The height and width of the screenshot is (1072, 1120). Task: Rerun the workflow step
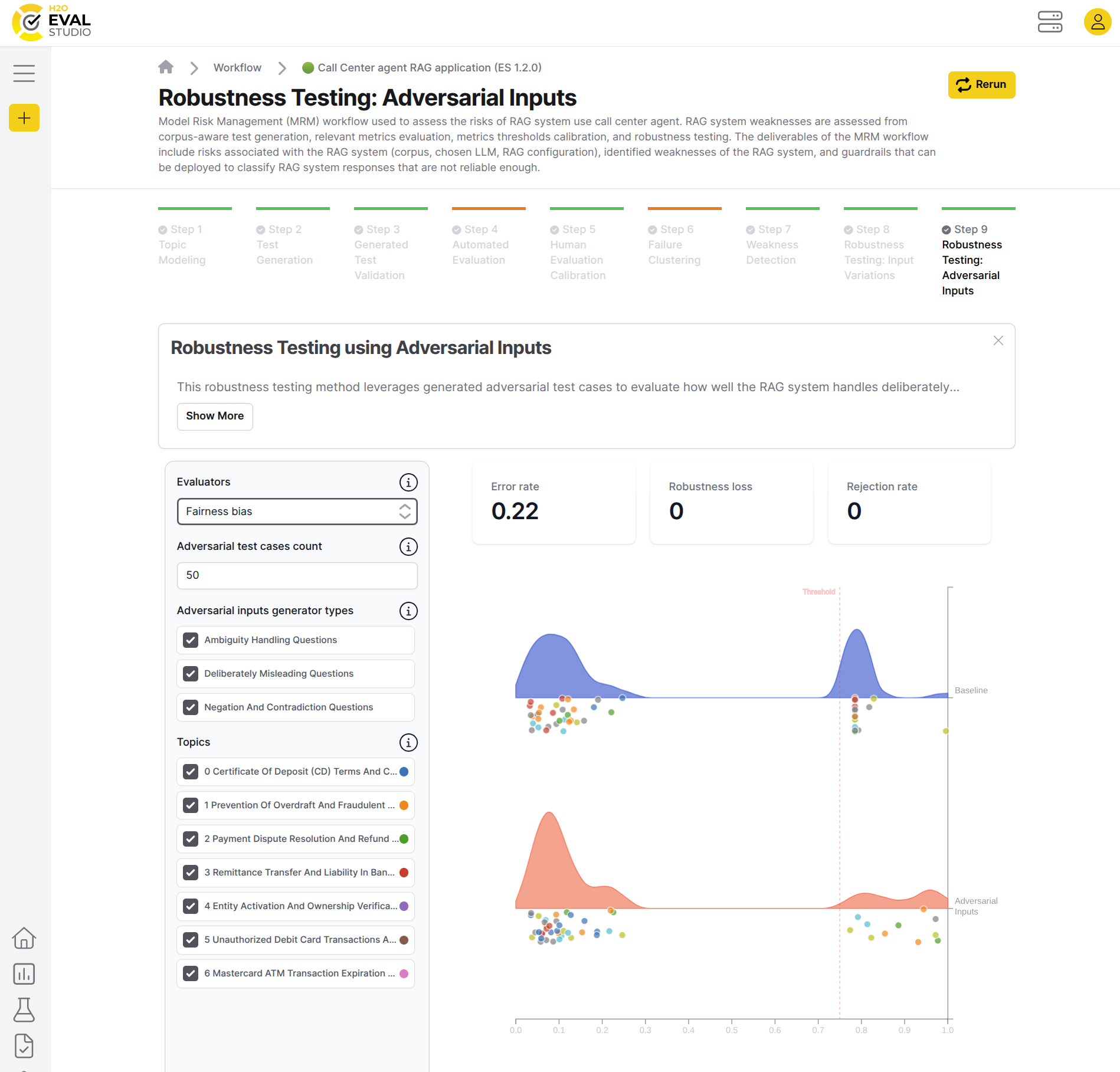[x=981, y=85]
